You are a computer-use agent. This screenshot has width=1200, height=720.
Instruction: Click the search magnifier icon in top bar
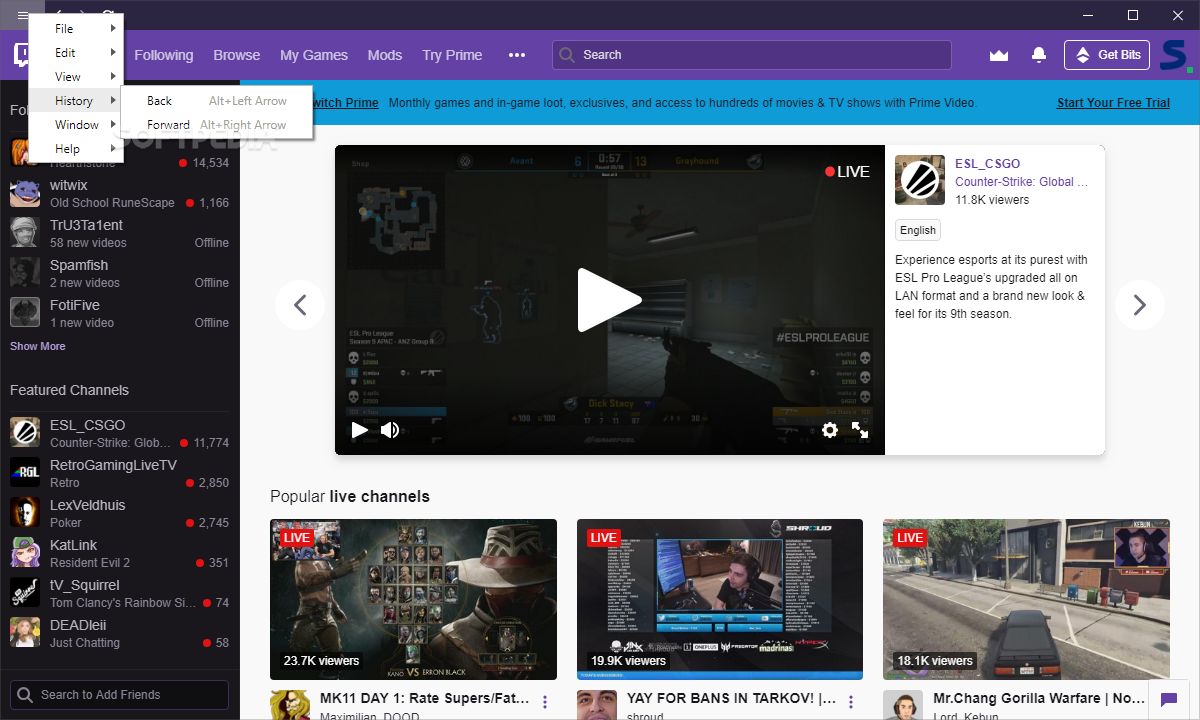[568, 55]
